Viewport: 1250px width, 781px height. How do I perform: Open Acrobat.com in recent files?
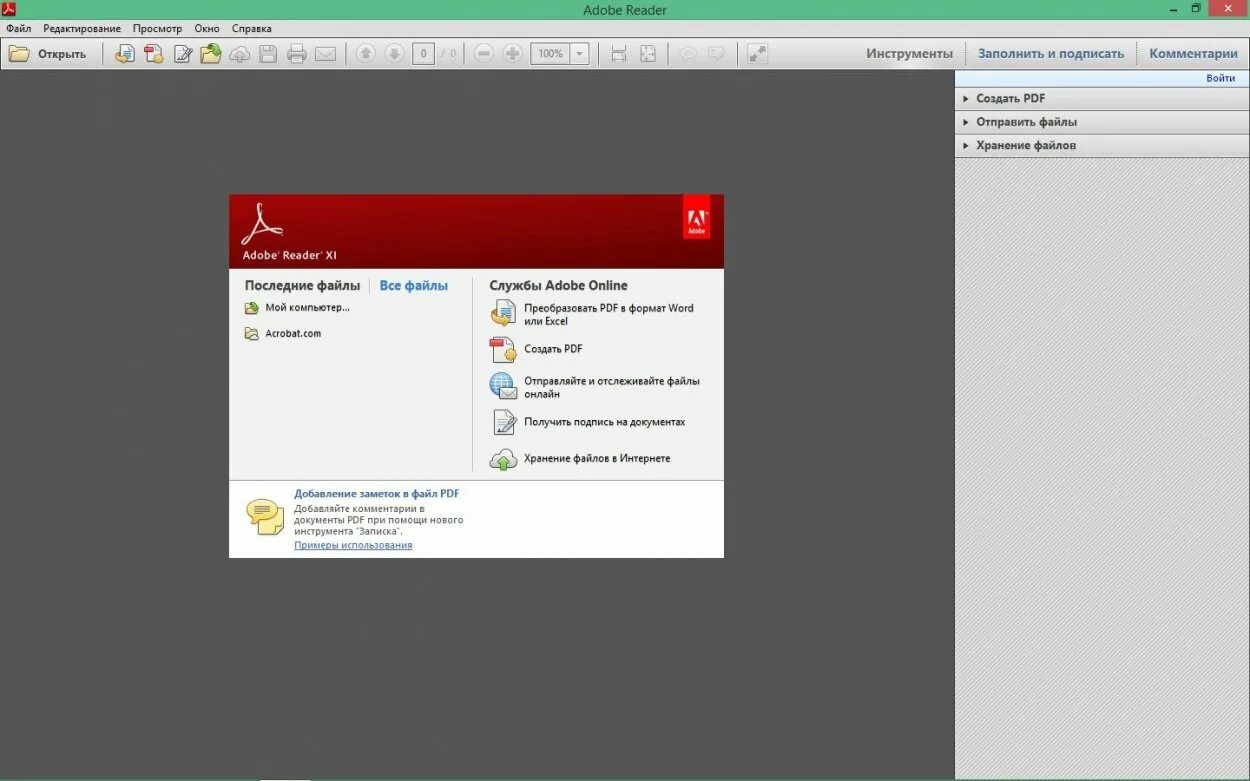(x=293, y=334)
